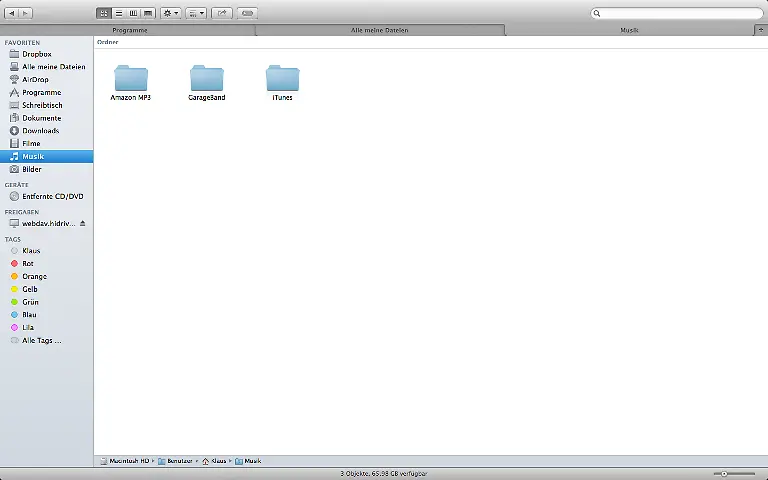
Task: Select Alle meine Dateien in sidebar
Action: pos(47,67)
